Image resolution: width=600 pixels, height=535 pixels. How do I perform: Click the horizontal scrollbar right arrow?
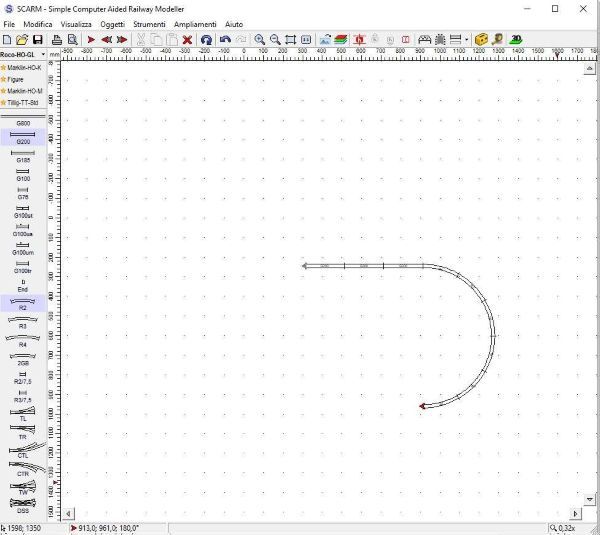point(576,514)
